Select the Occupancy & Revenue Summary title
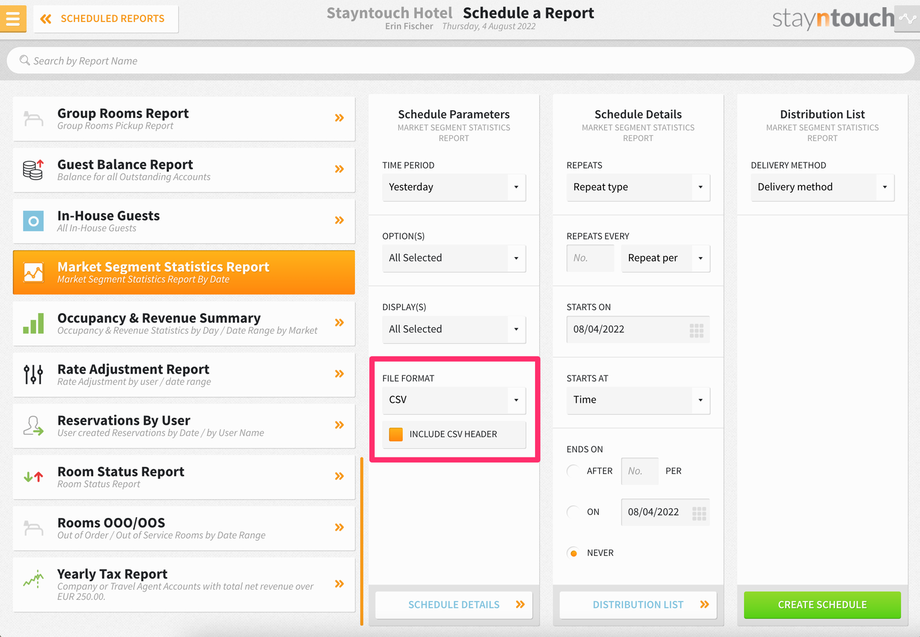920x637 pixels. pos(159,318)
